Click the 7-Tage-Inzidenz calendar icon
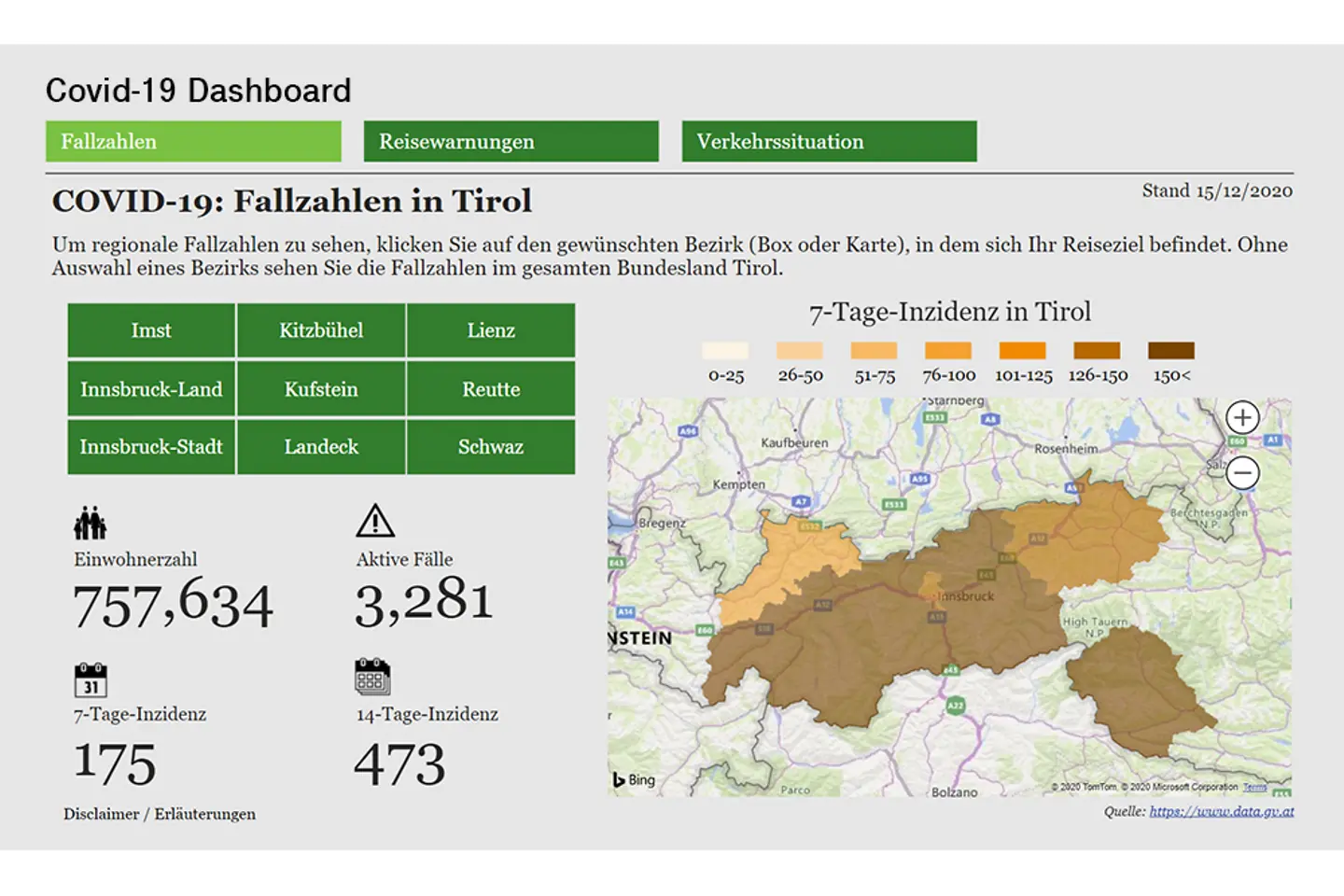1344x896 pixels. click(x=91, y=679)
